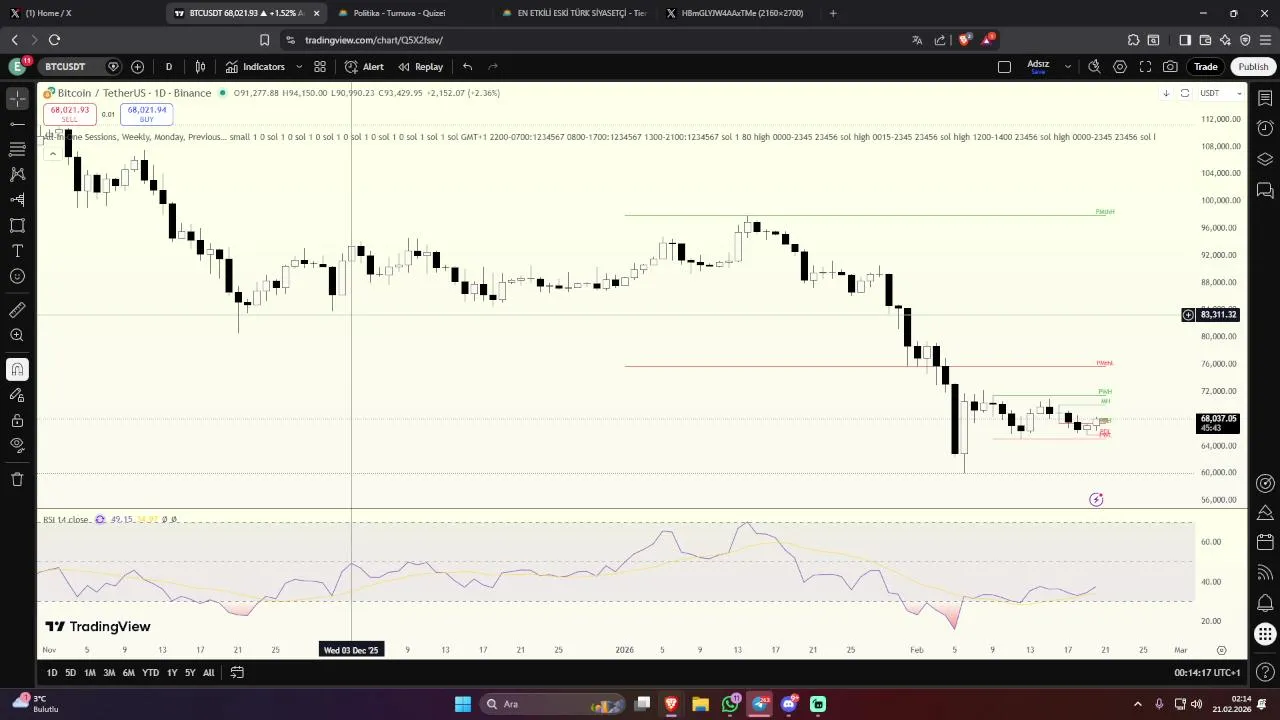The width and height of the screenshot is (1280, 720).
Task: Hide all drawings with eye icon
Action: (17, 445)
